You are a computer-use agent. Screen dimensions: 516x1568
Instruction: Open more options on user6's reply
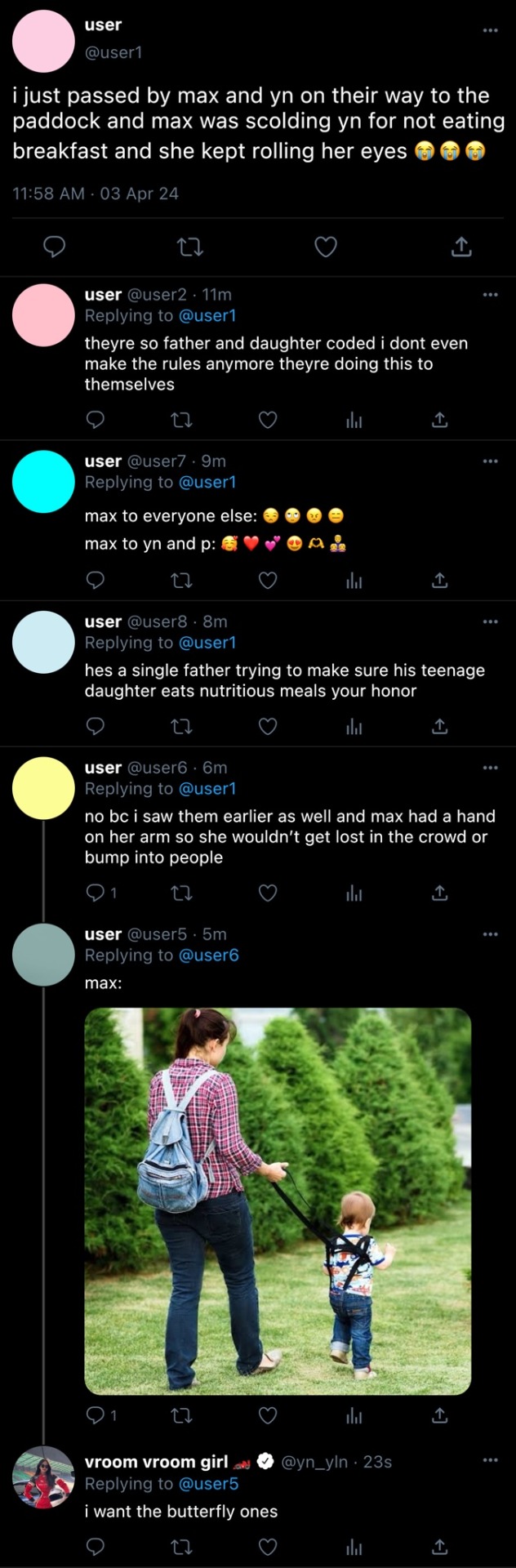490,768
